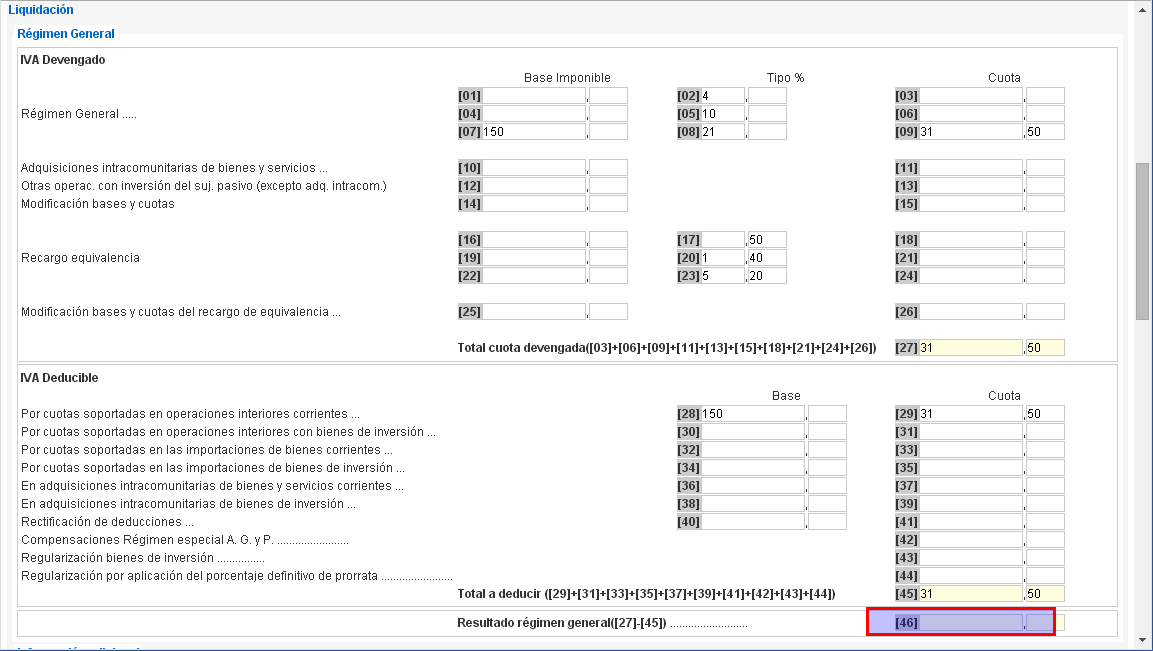Focus base imponible field [01] integer part
The width and height of the screenshot is (1153, 651).
[534, 96]
